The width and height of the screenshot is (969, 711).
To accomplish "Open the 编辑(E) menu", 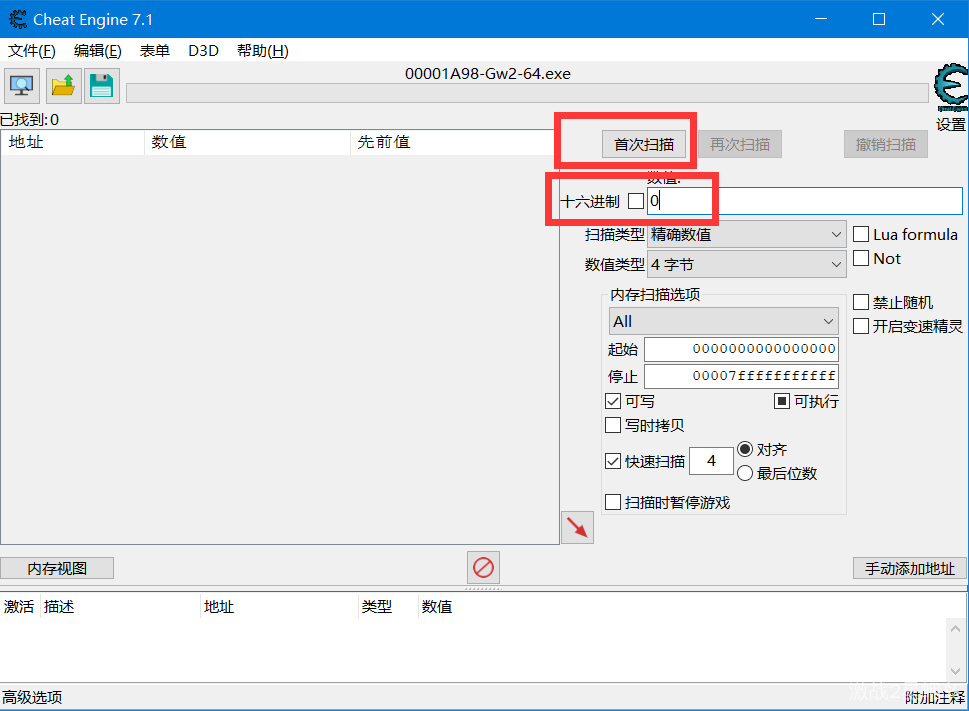I will click(x=98, y=51).
